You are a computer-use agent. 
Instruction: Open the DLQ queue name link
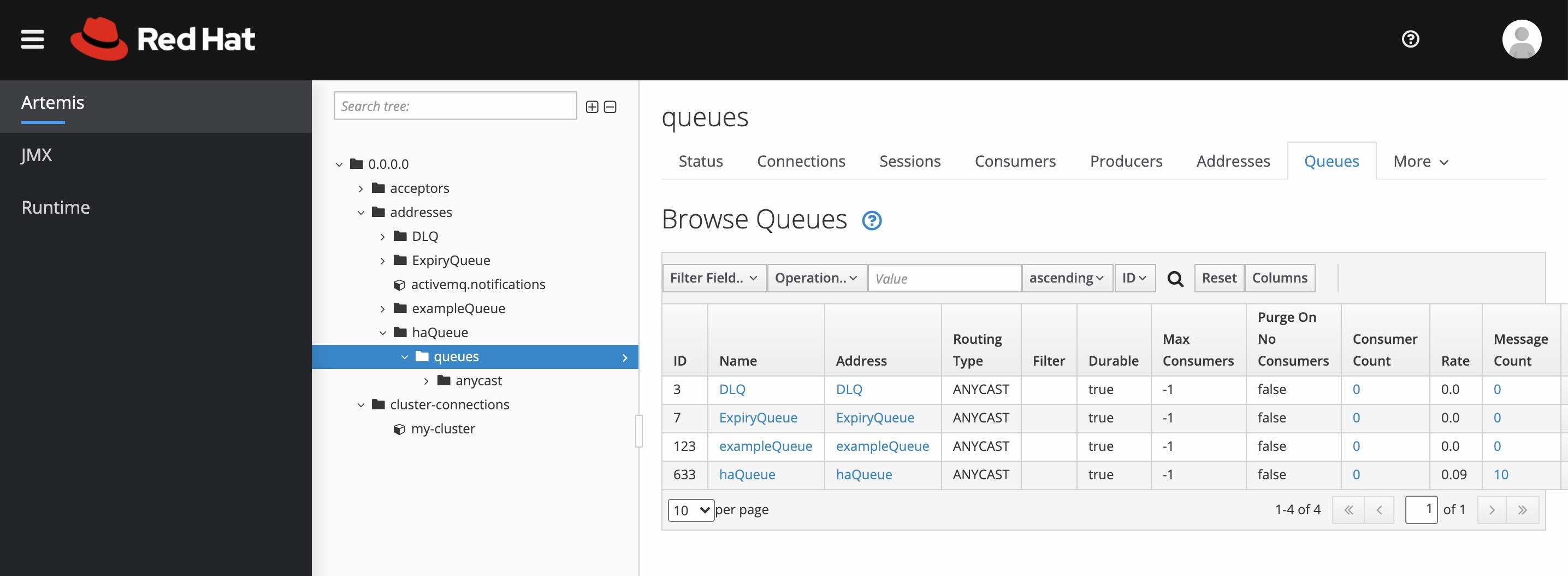(732, 390)
